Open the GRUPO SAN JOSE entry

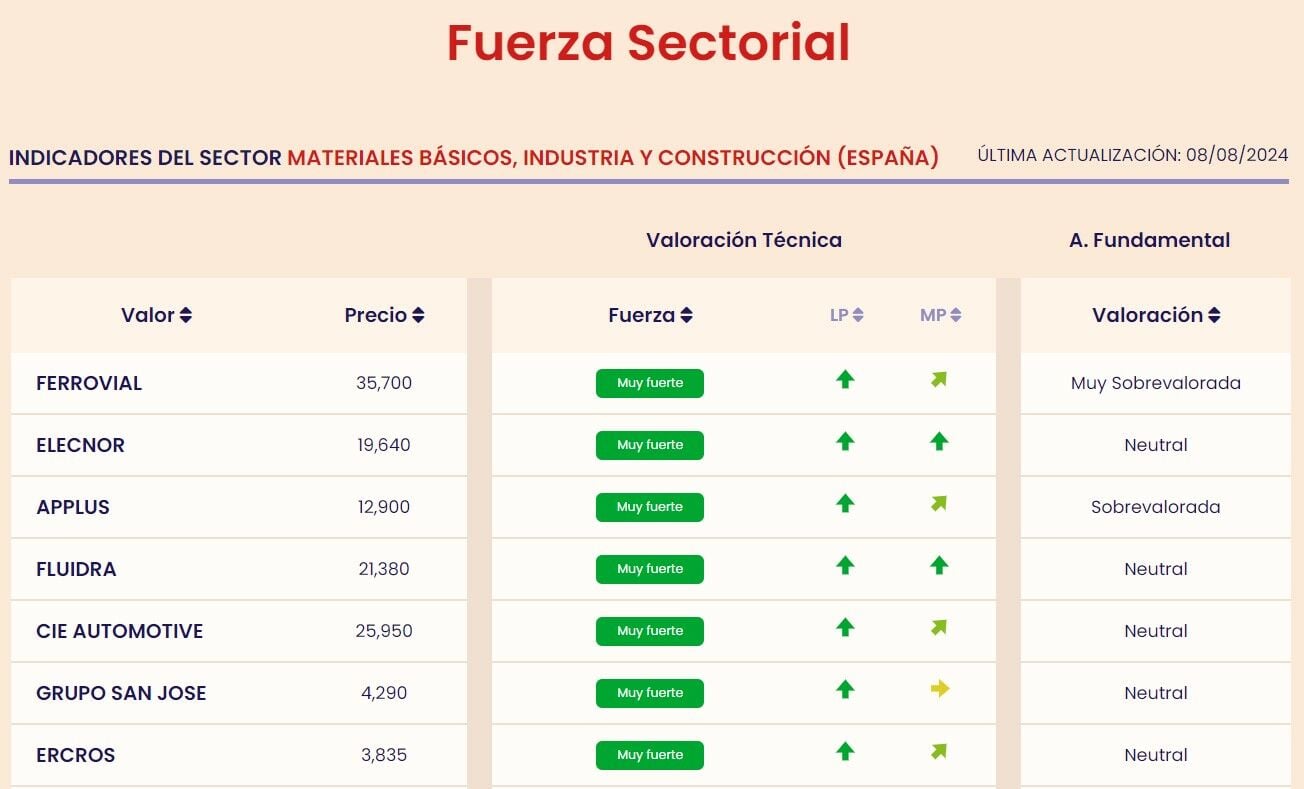pos(121,693)
